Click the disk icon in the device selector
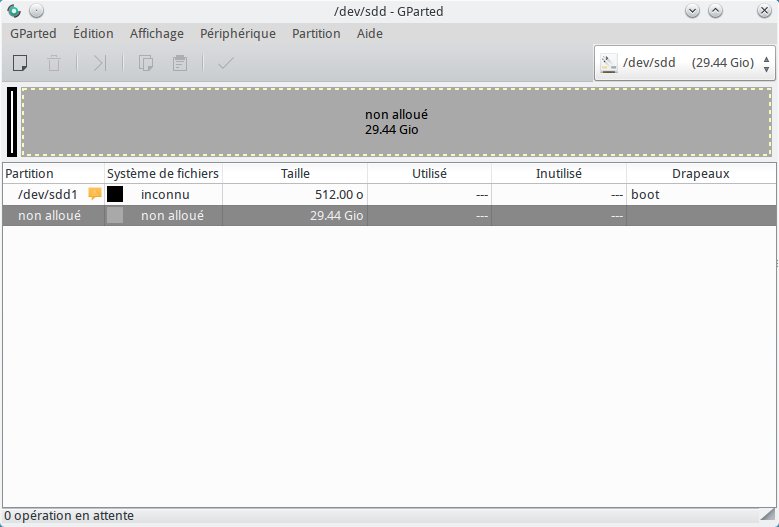This screenshot has height=527, width=779. [609, 63]
